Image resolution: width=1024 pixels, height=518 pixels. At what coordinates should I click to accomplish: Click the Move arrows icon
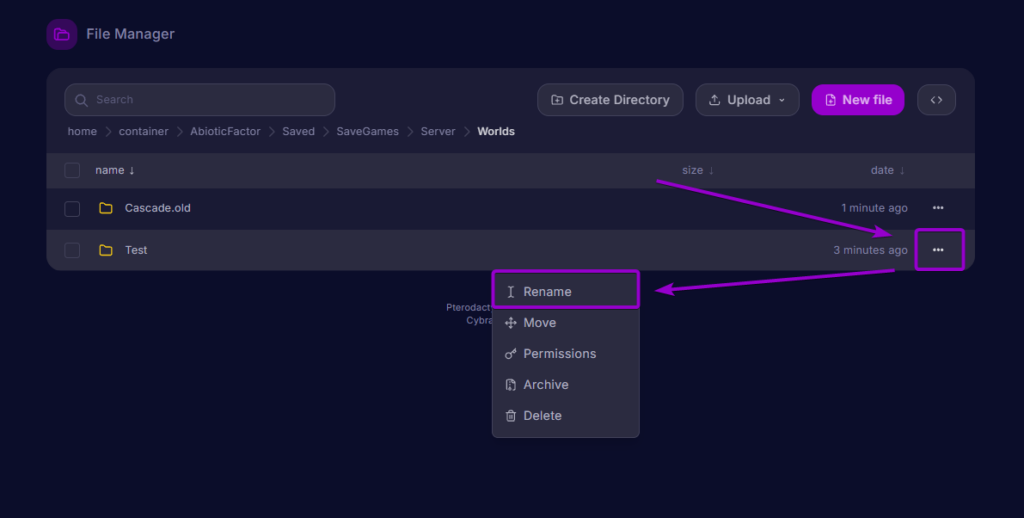pos(511,323)
